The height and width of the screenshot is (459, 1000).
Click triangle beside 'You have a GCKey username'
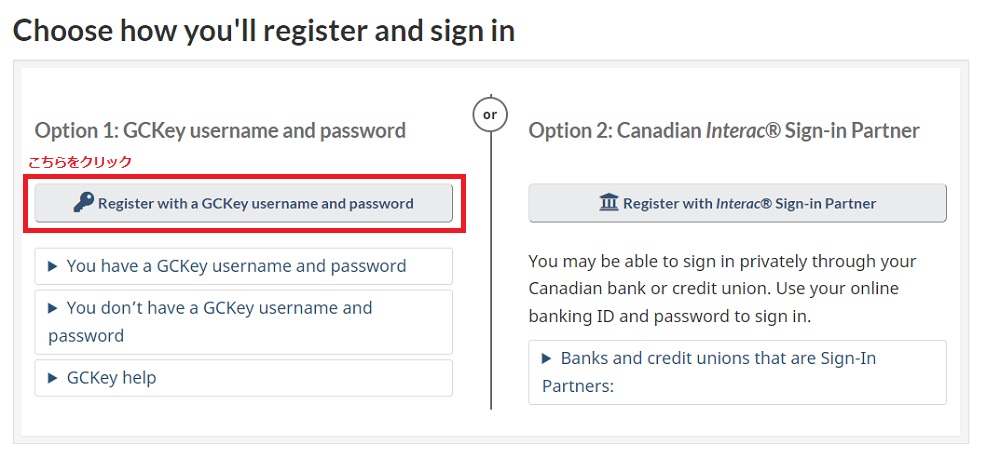coord(53,266)
